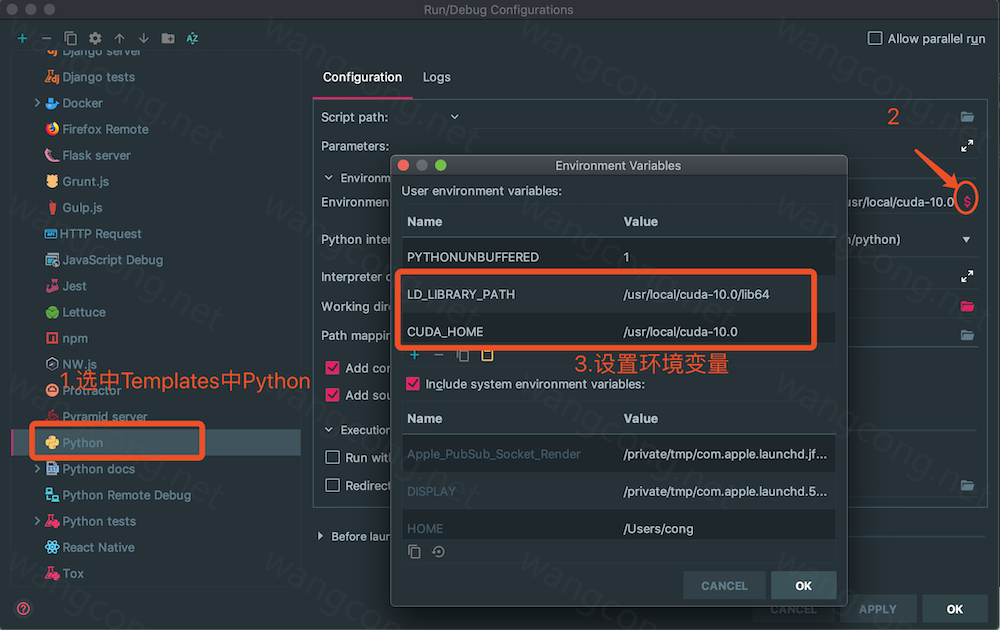The image size is (1000, 630).
Task: Open Script path type dropdown
Action: [455, 117]
